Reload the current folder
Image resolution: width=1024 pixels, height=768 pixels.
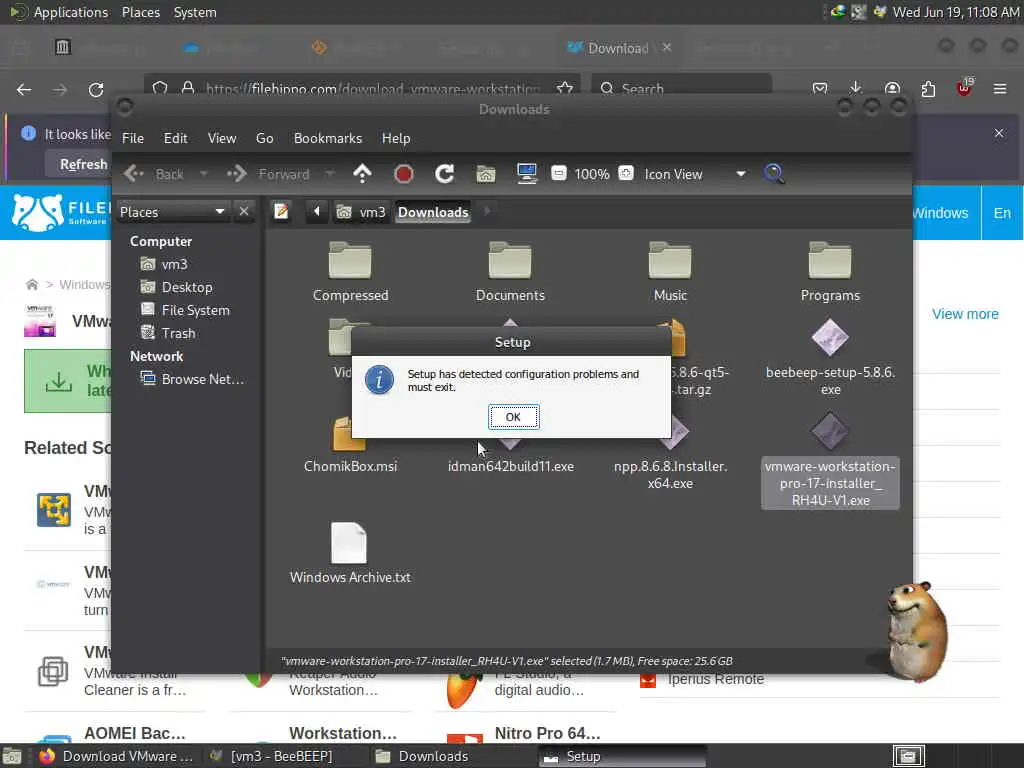click(445, 174)
